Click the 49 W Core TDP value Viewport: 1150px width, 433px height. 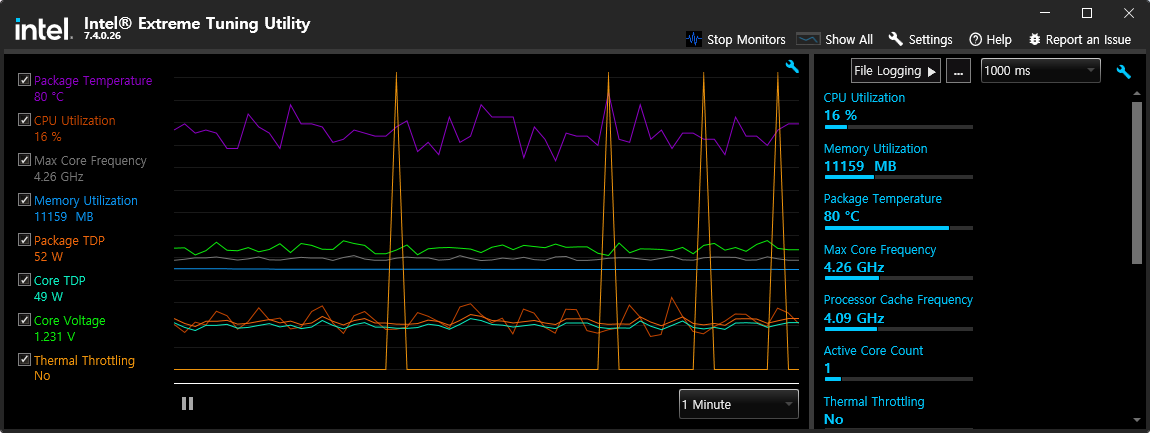click(48, 296)
